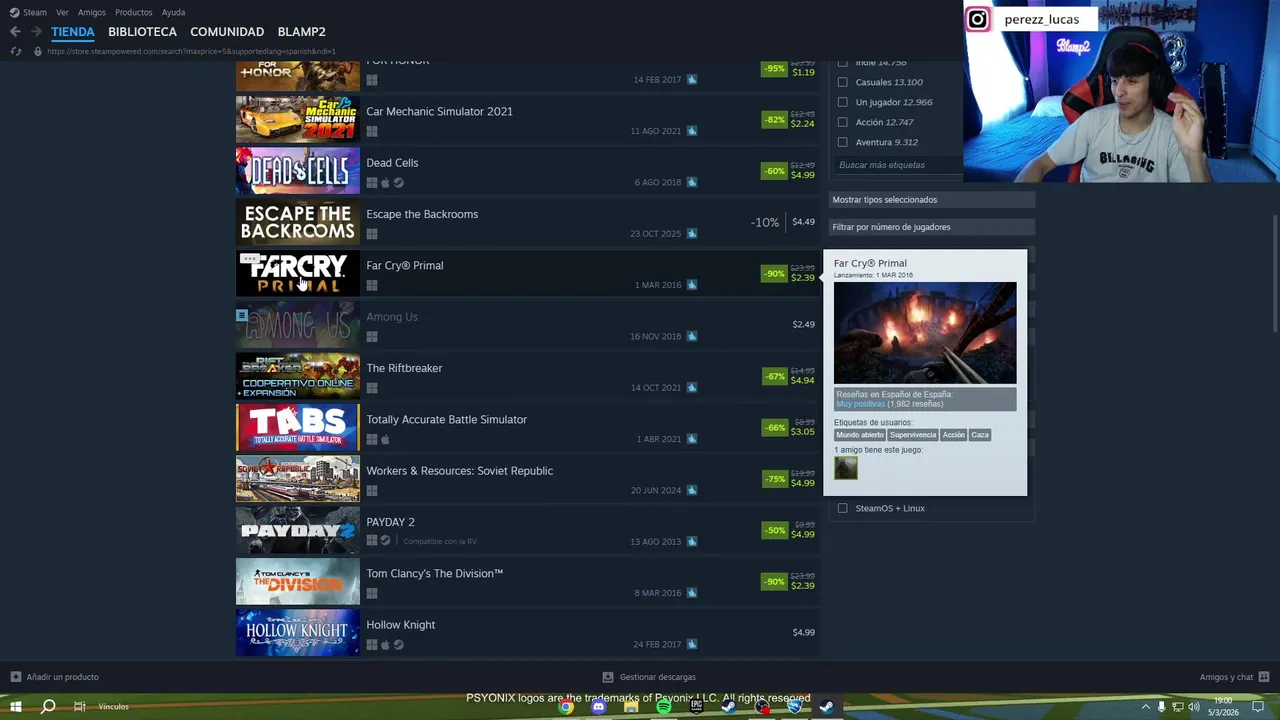The width and height of the screenshot is (1280, 720).
Task: Open Epic Games Launcher from the taskbar
Action: click(696, 707)
